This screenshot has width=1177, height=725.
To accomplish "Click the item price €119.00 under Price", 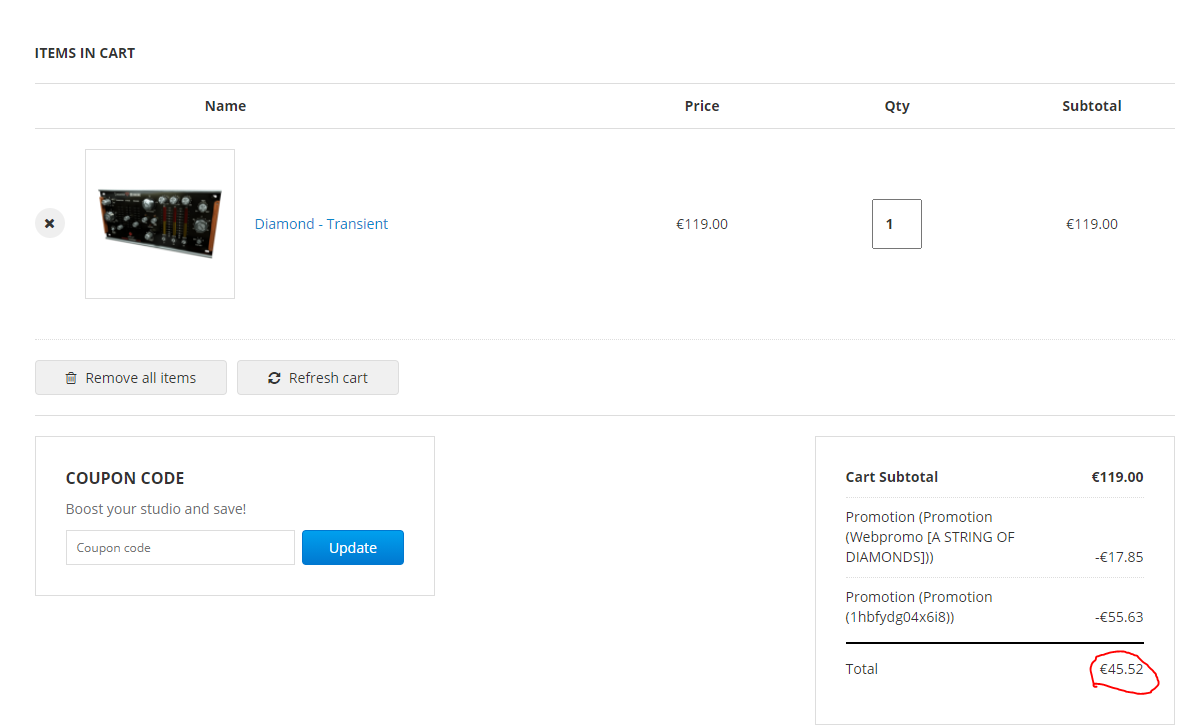I will coord(702,224).
